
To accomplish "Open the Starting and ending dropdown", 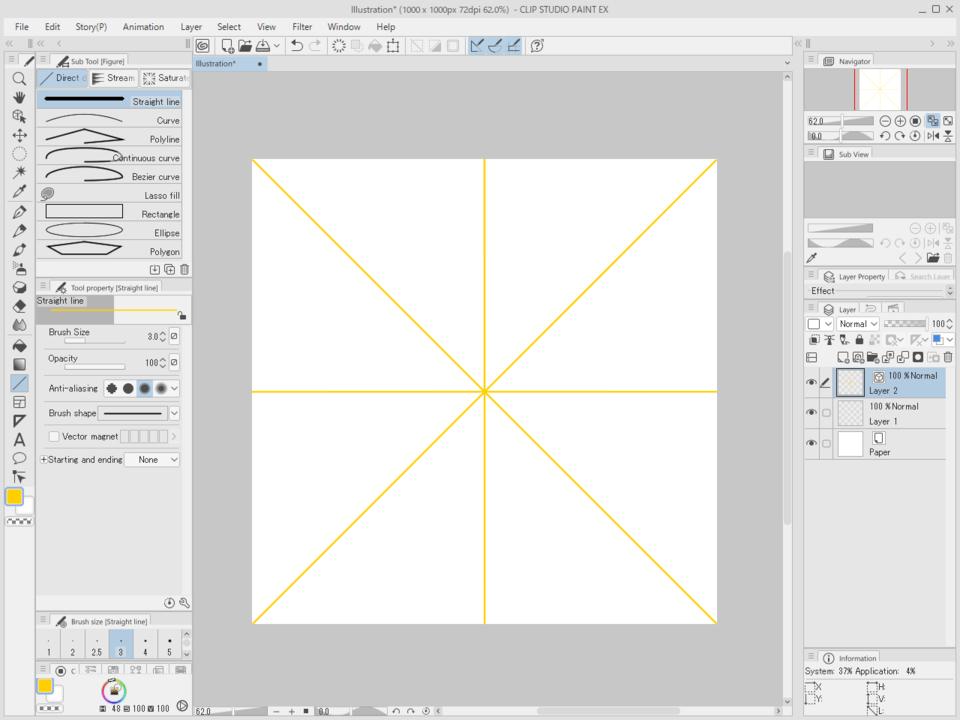I will coord(152,460).
